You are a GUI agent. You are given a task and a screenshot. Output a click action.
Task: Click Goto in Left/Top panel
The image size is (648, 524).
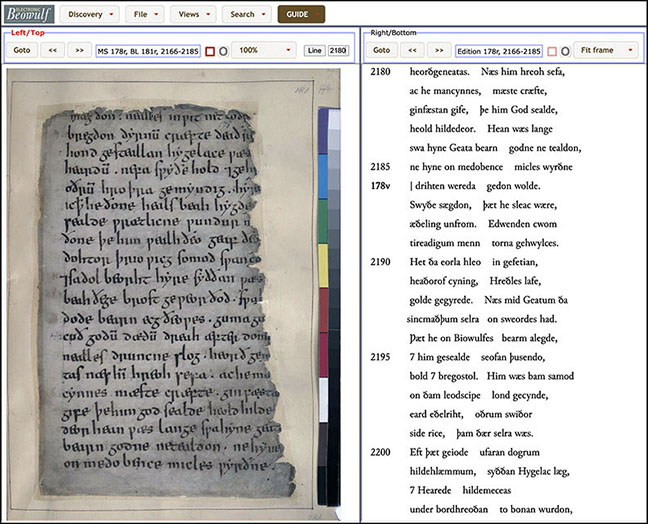tap(22, 50)
